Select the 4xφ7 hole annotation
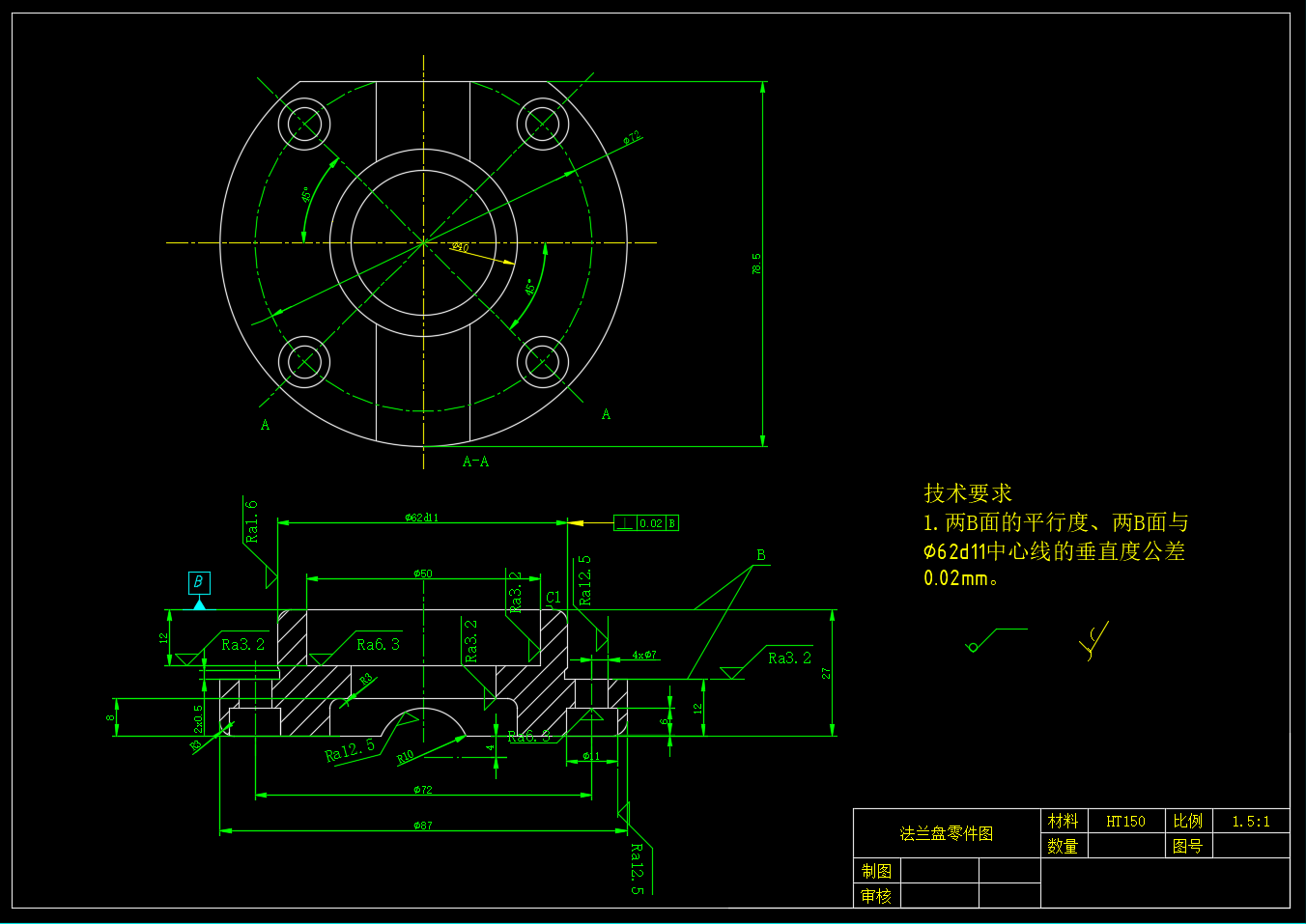1306x924 pixels. (x=644, y=655)
